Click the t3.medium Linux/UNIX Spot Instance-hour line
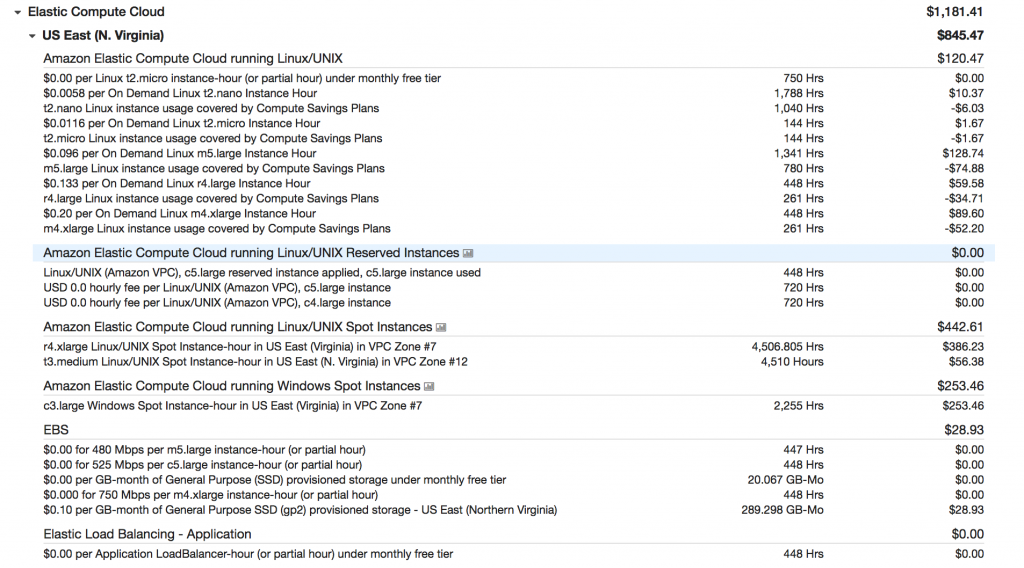1024x568 pixels. point(255,362)
